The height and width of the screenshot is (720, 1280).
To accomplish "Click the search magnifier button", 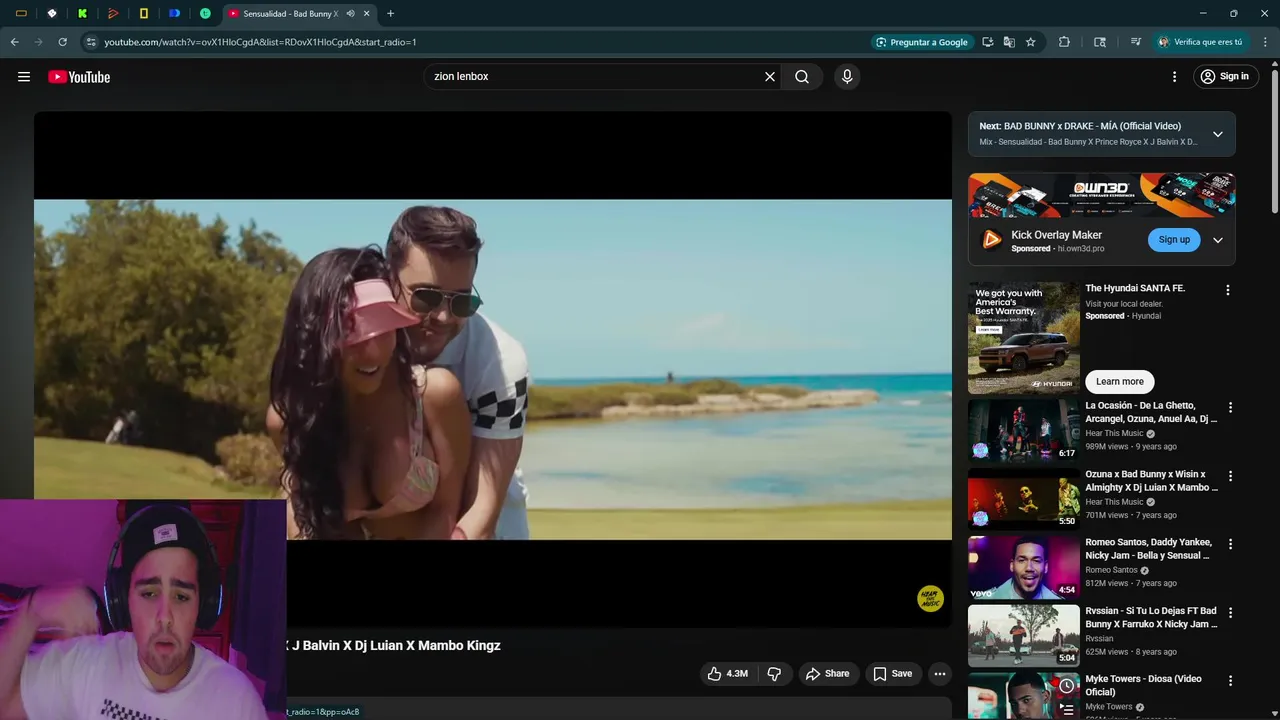I will point(802,77).
